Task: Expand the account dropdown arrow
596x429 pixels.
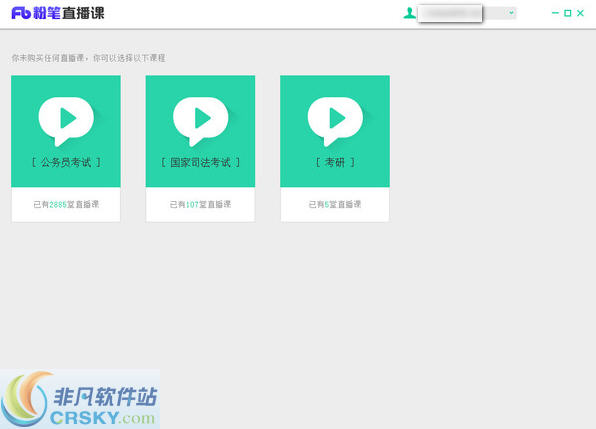Action: 511,13
